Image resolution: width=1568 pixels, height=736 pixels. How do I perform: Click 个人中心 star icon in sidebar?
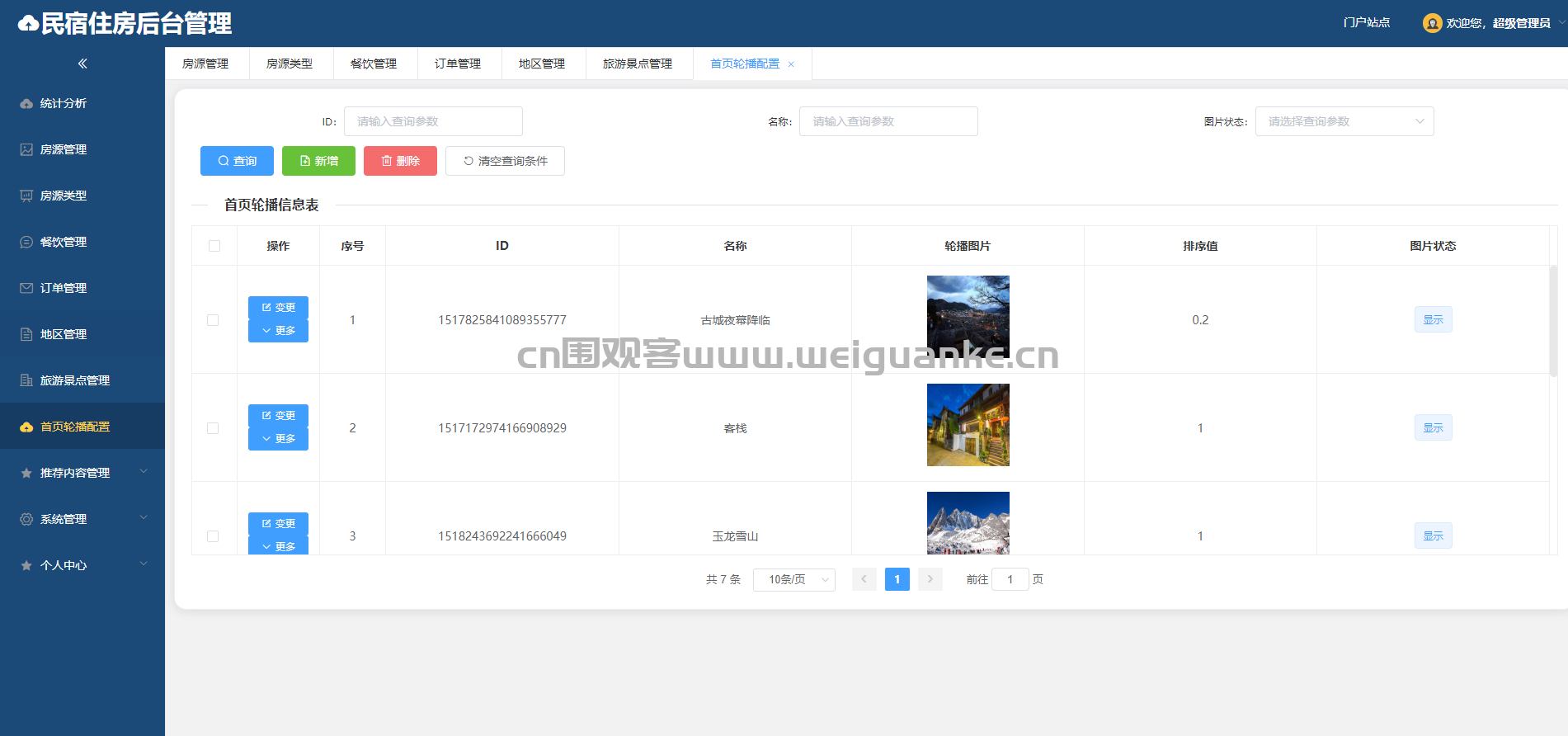[26, 566]
